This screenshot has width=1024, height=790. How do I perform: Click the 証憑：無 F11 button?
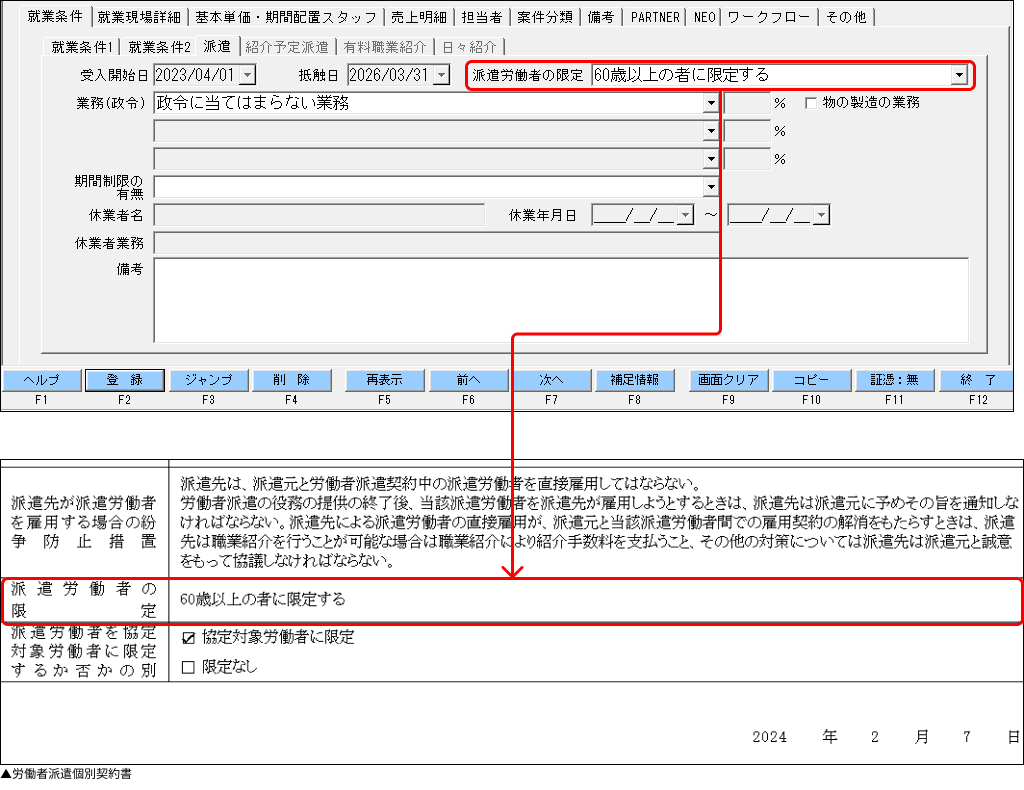pos(895,380)
